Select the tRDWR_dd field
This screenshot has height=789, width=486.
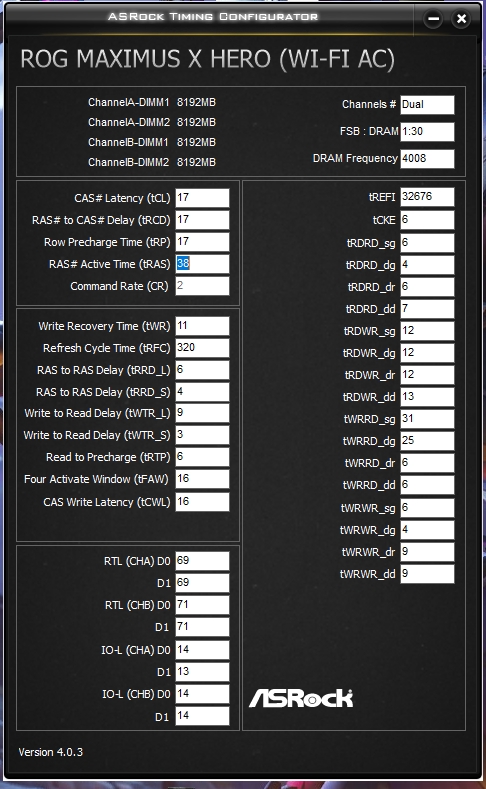pyautogui.click(x=427, y=397)
